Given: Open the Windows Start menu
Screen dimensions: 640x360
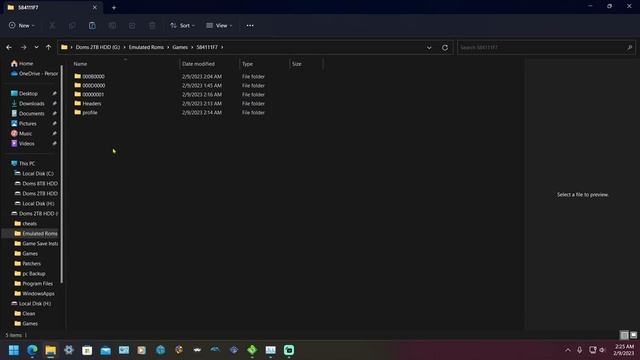Looking at the screenshot, I should click(14, 350).
